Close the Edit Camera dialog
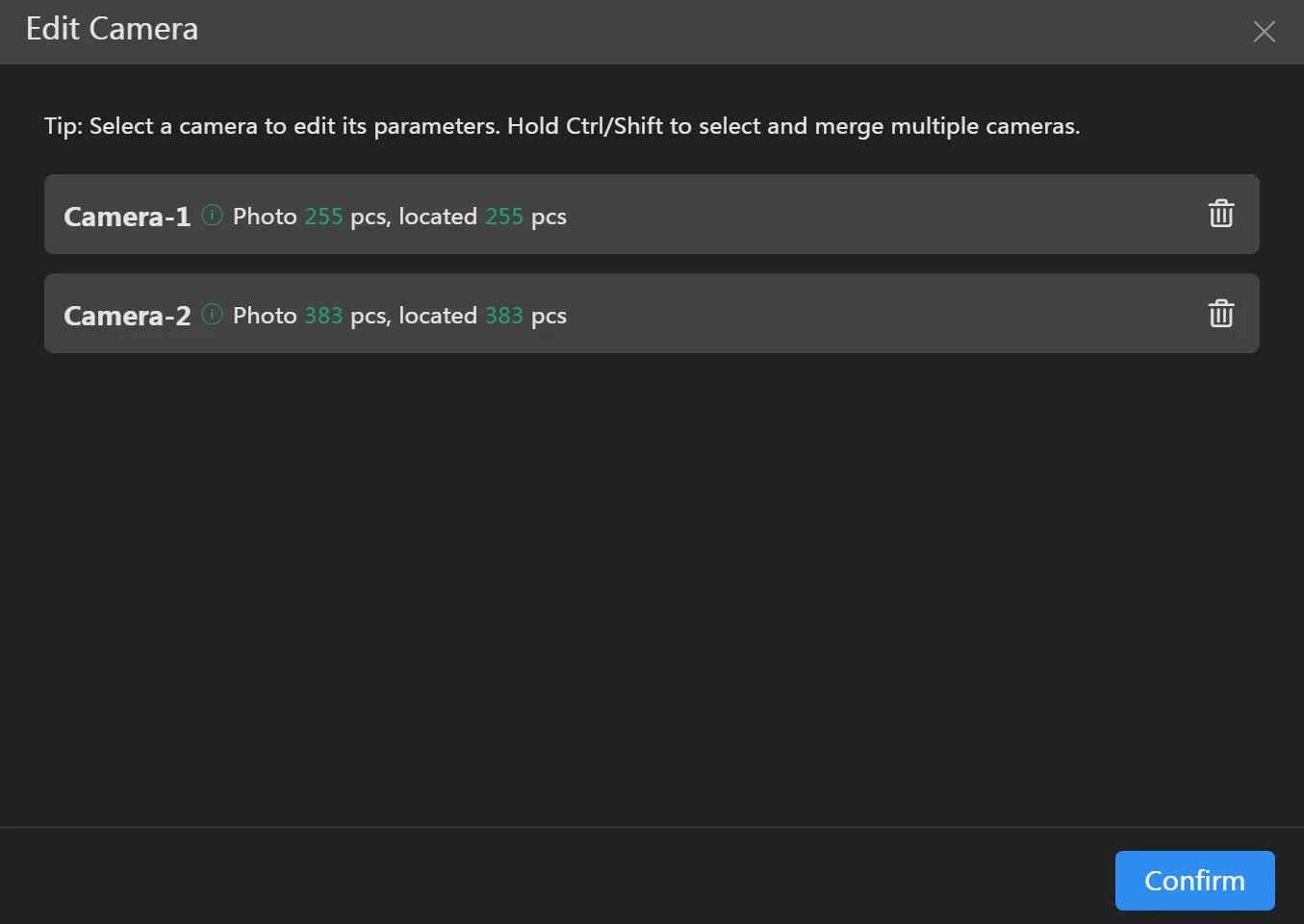The height and width of the screenshot is (924, 1304). 1264,32
